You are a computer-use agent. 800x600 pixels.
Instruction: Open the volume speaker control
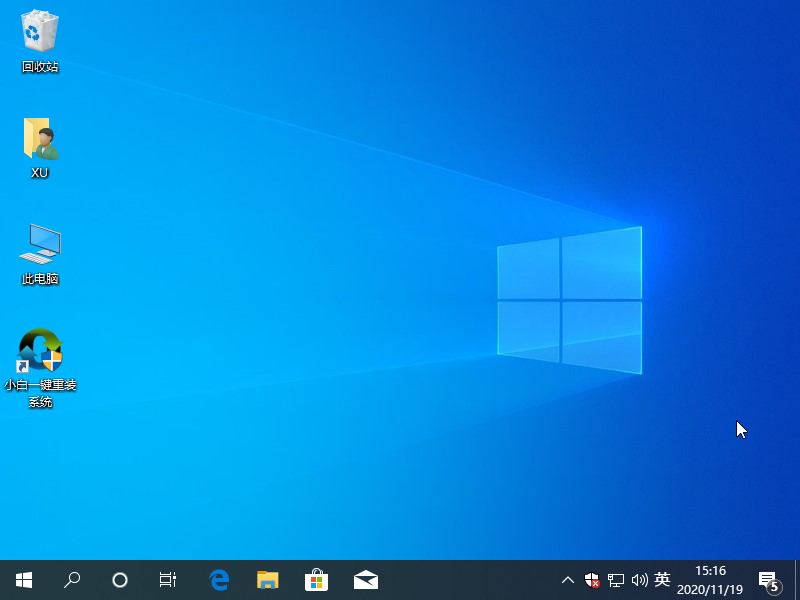[640, 580]
